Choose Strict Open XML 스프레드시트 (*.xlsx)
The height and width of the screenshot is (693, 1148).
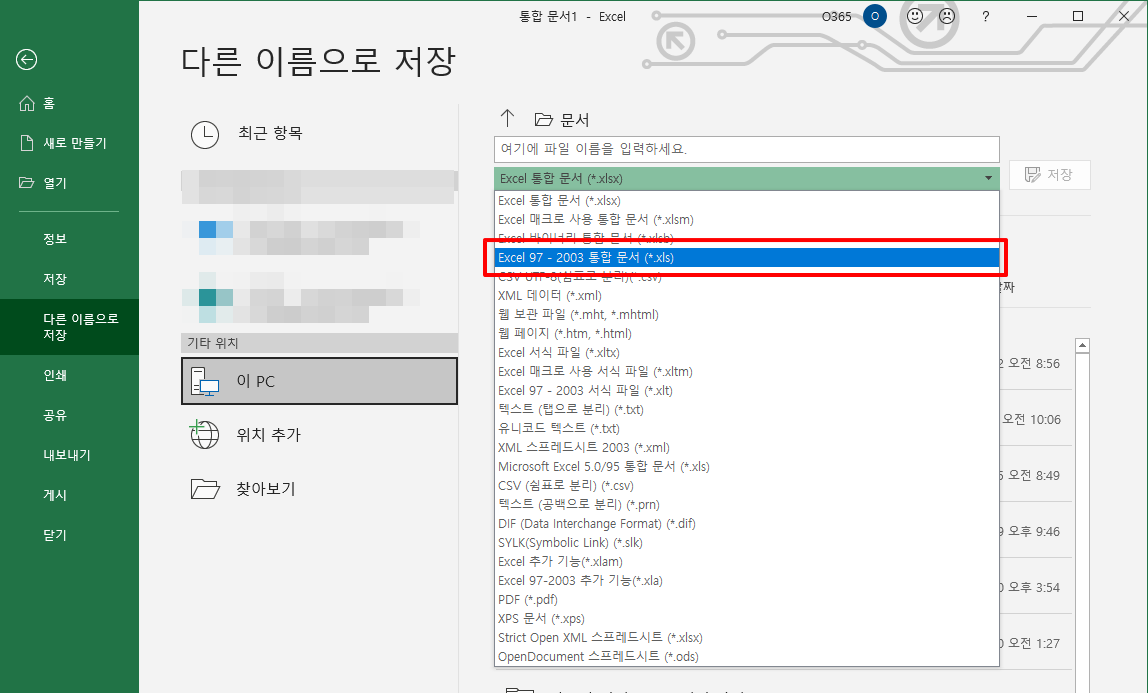pos(747,638)
